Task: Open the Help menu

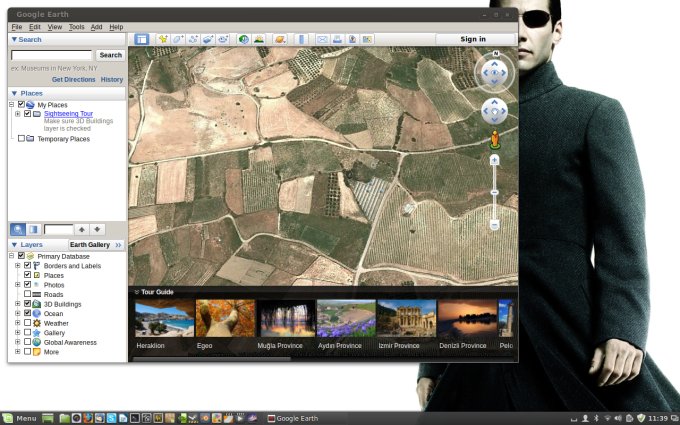Action: (x=116, y=27)
